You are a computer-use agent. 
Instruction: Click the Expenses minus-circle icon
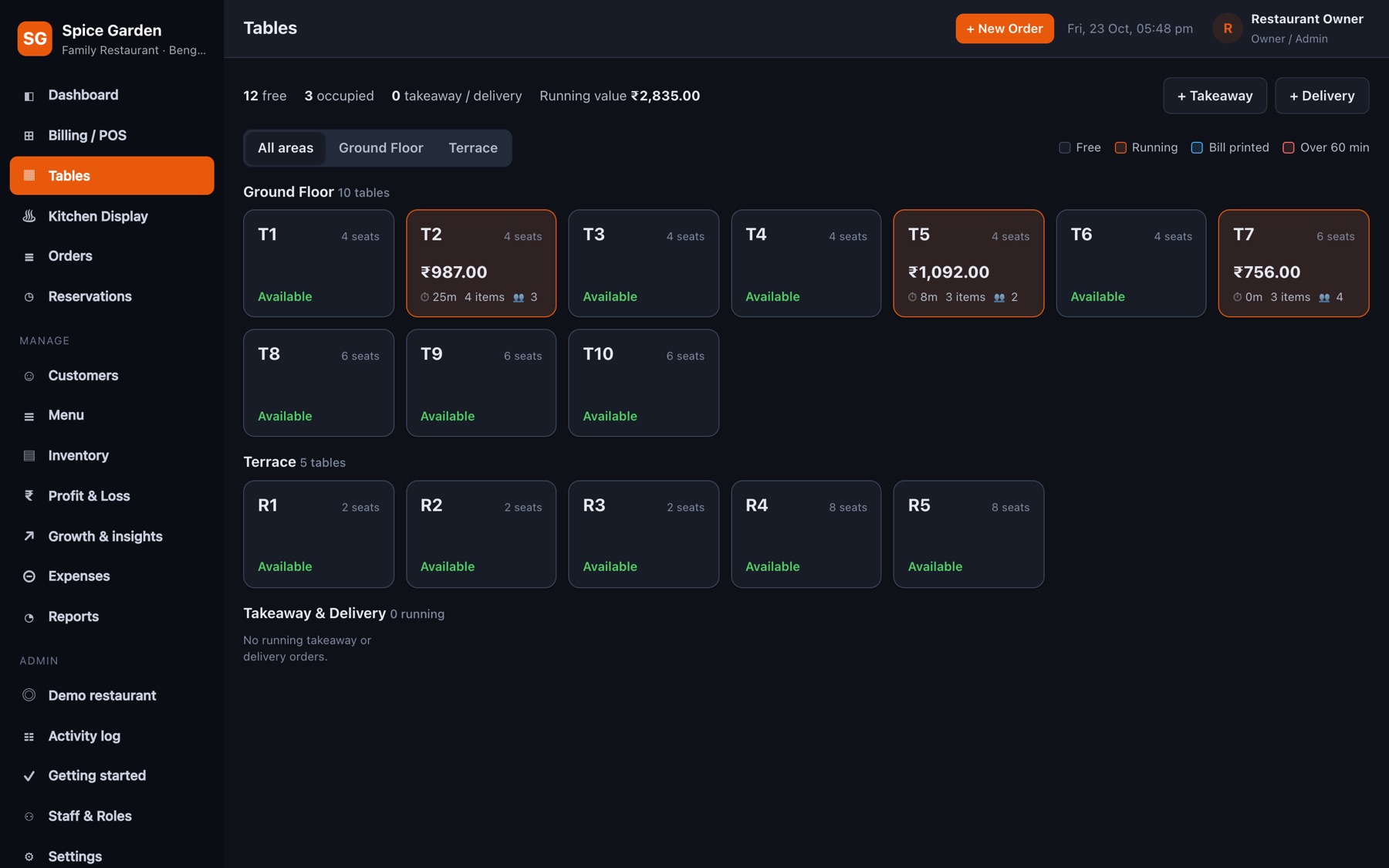click(x=29, y=576)
